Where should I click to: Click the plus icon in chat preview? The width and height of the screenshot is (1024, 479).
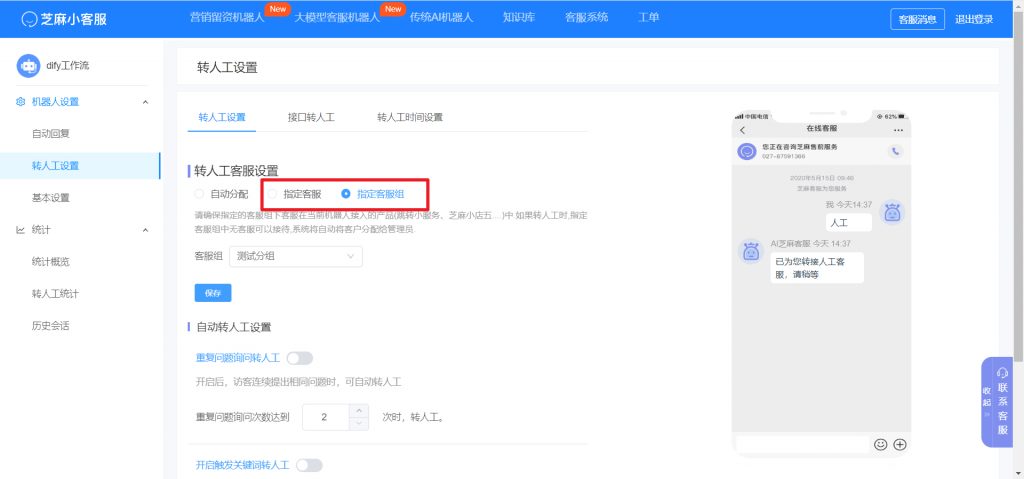900,444
